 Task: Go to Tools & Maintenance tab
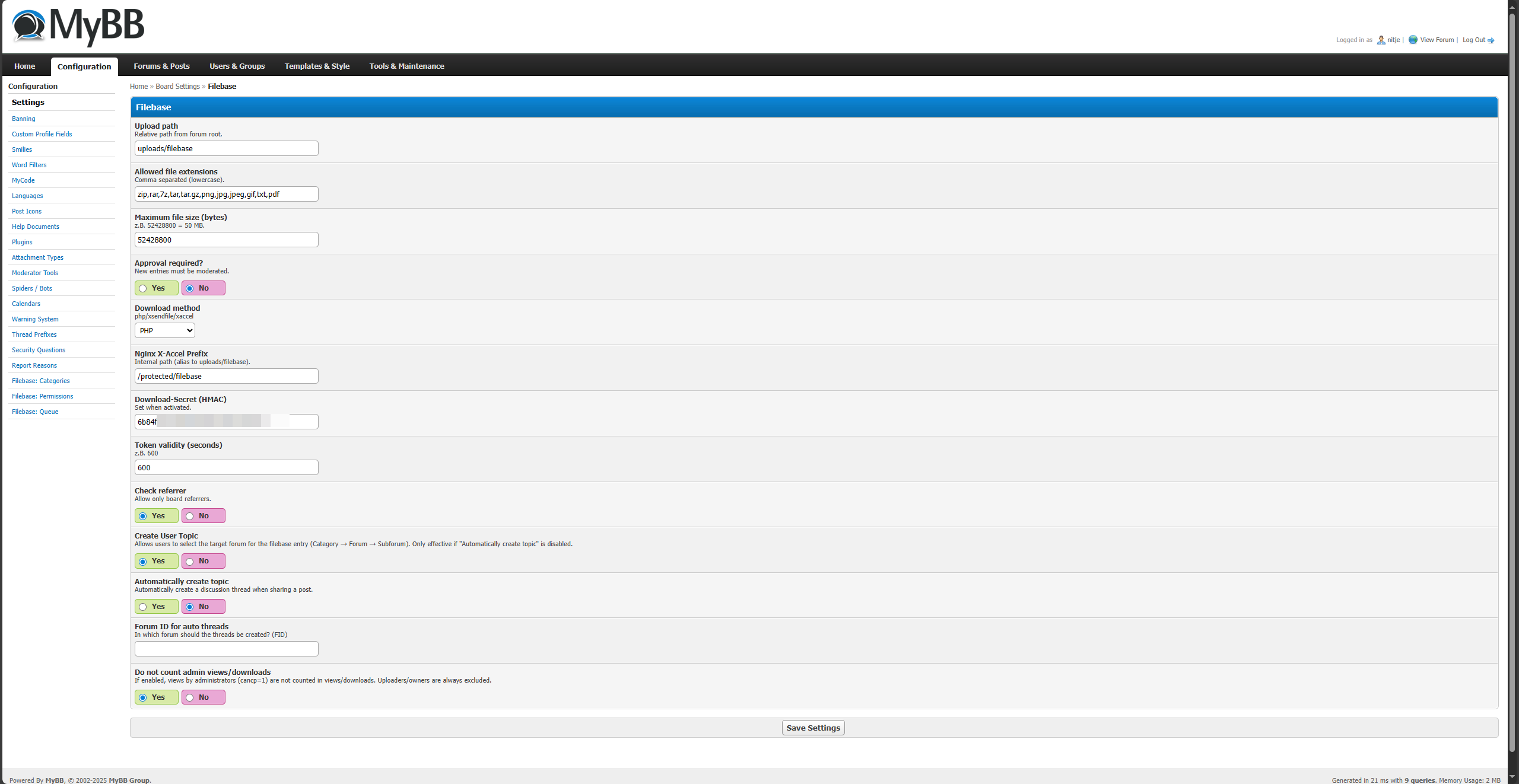(406, 66)
